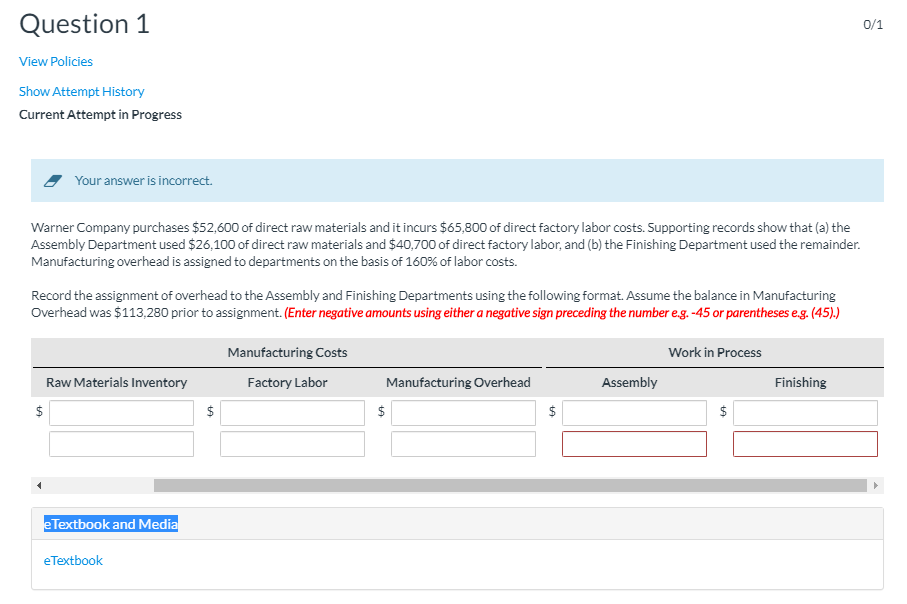Click the 'Assembly' column header

629,382
